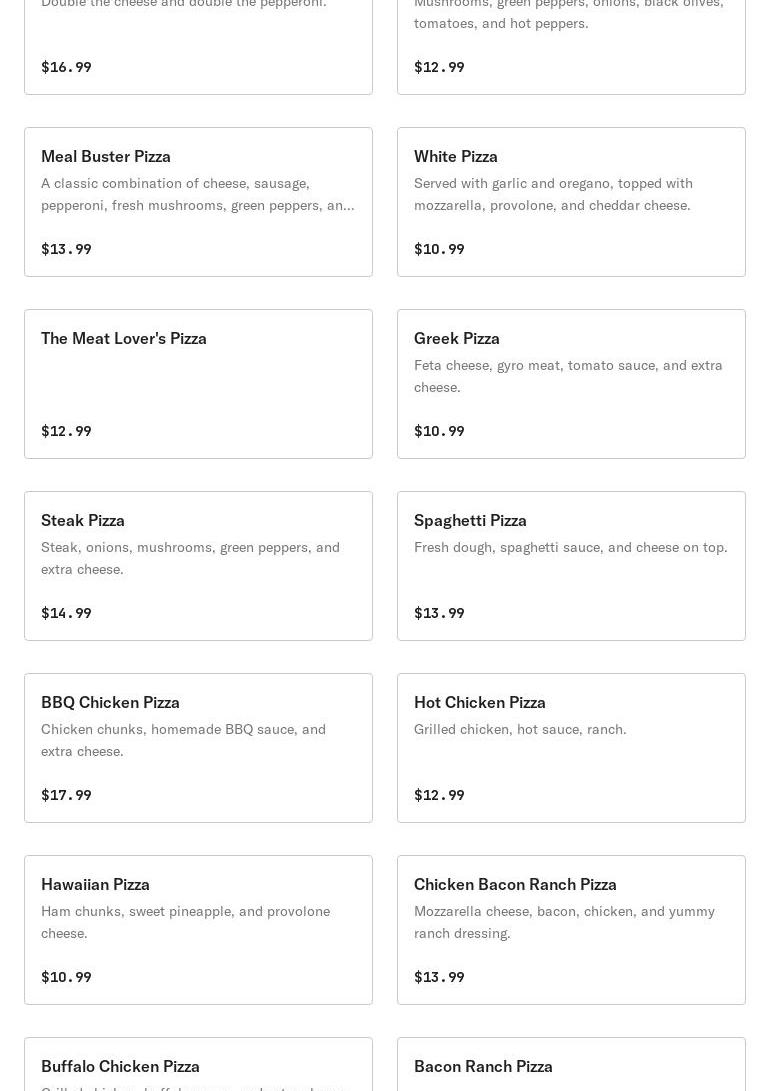This screenshot has height=1091, width=770.
Task: Click the spaghetti sauce description text
Action: click(570, 547)
